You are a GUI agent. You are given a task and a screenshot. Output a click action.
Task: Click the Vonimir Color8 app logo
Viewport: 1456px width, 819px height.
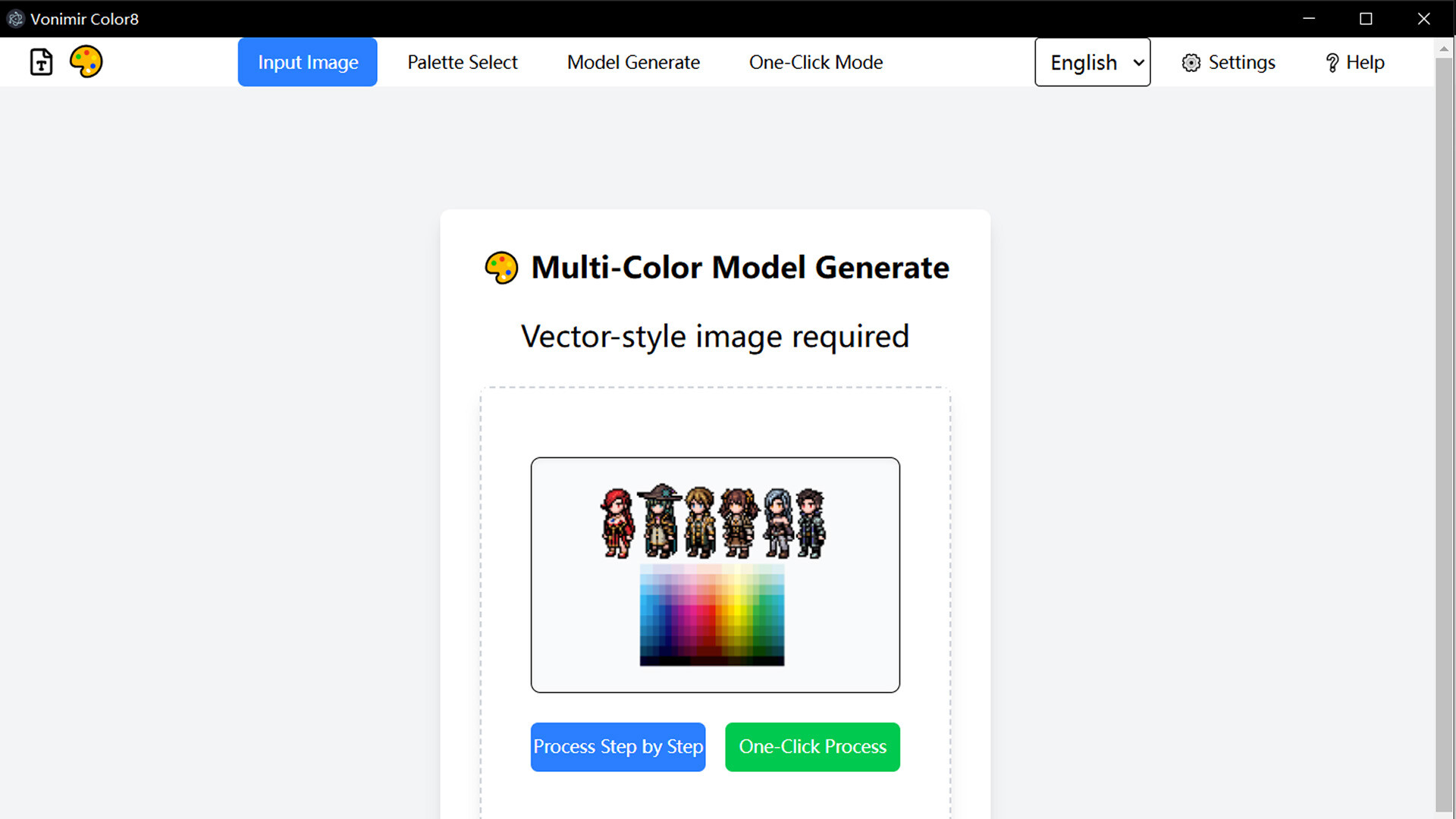(15, 19)
